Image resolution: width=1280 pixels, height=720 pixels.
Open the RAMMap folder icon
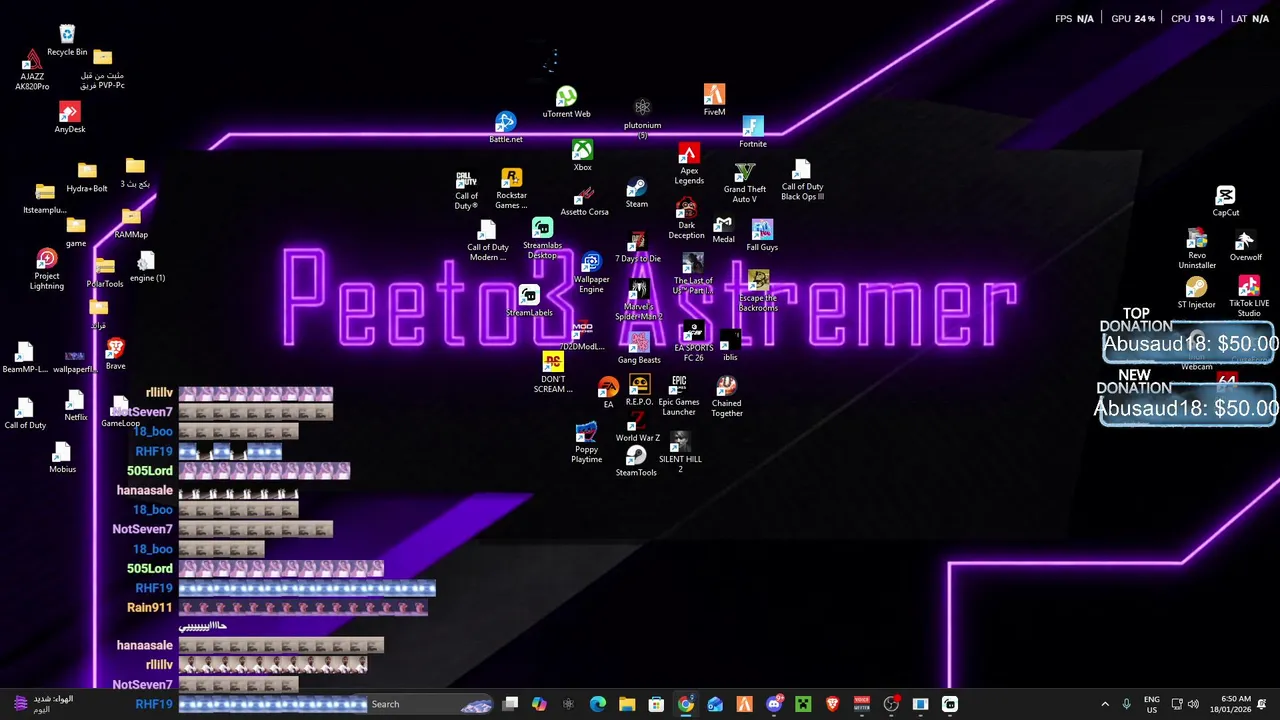click(x=131, y=223)
